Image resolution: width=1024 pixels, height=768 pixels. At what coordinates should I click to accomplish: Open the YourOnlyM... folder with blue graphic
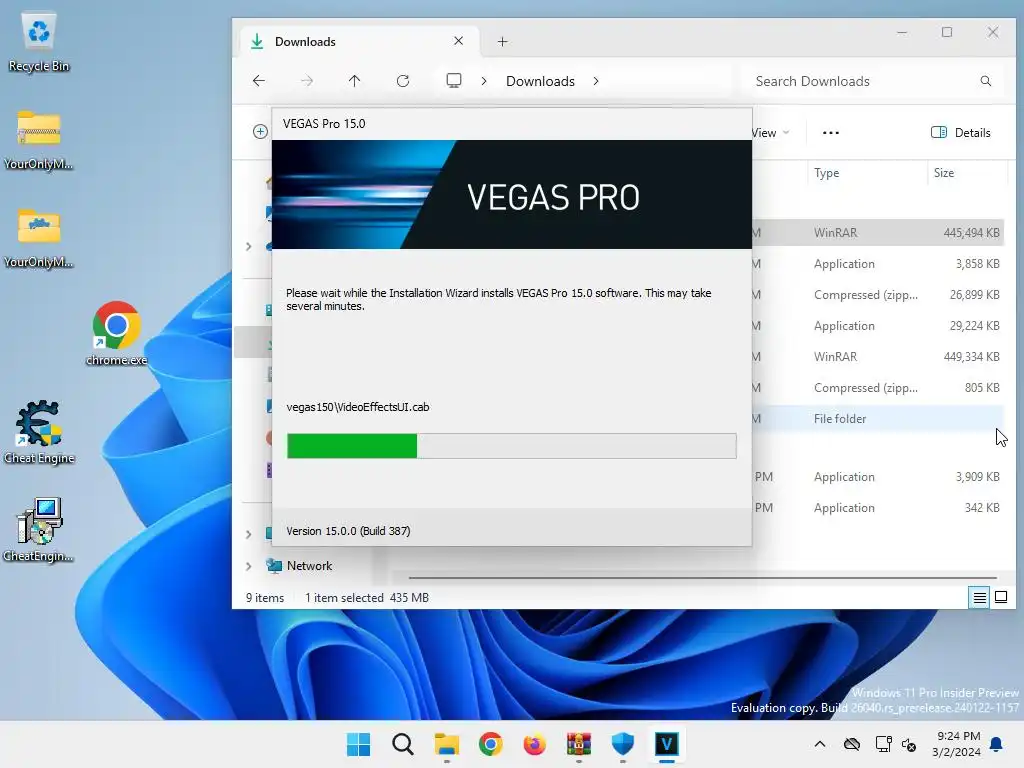point(39,238)
